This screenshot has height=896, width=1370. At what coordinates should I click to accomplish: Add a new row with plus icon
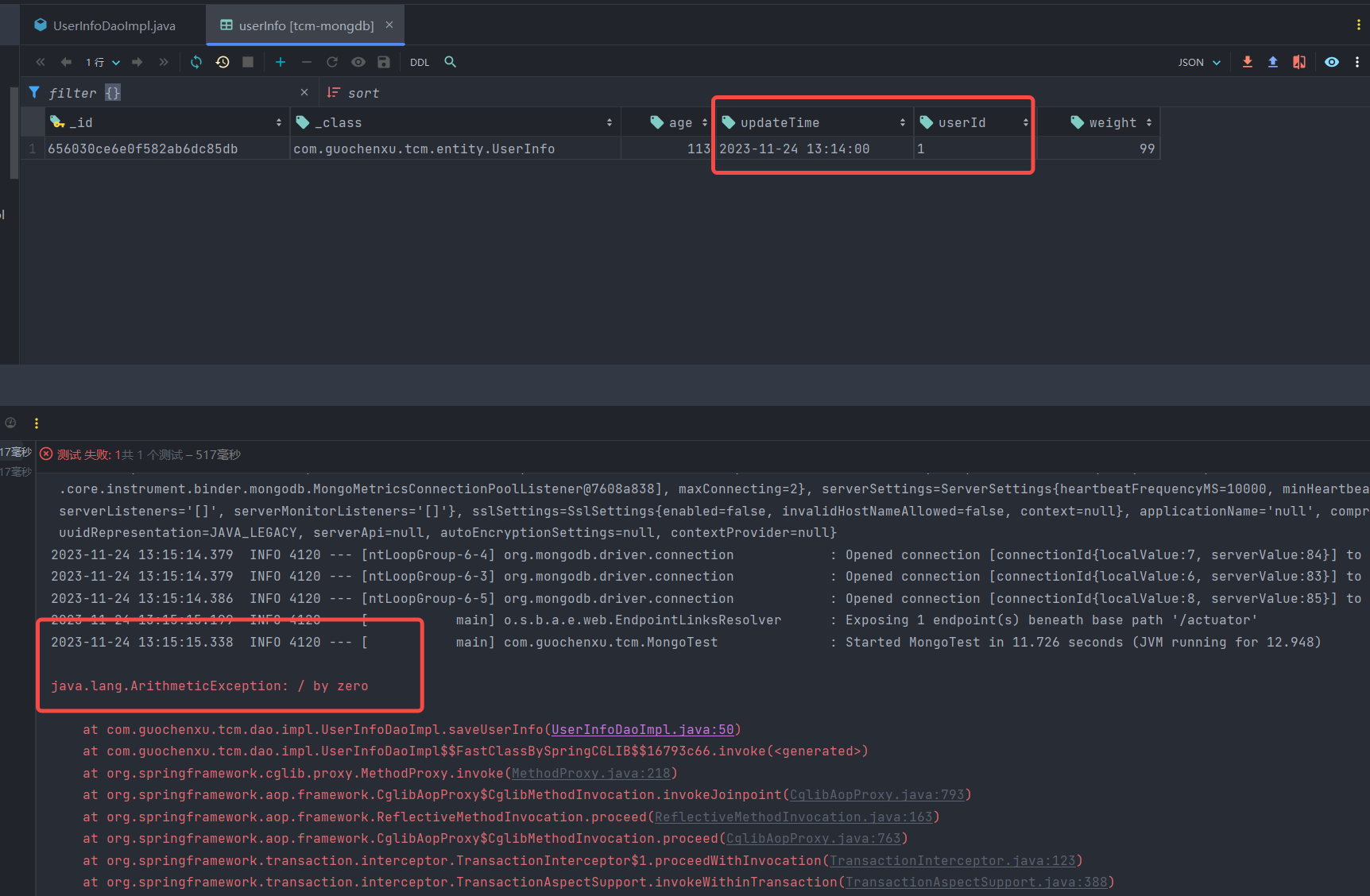[x=281, y=62]
